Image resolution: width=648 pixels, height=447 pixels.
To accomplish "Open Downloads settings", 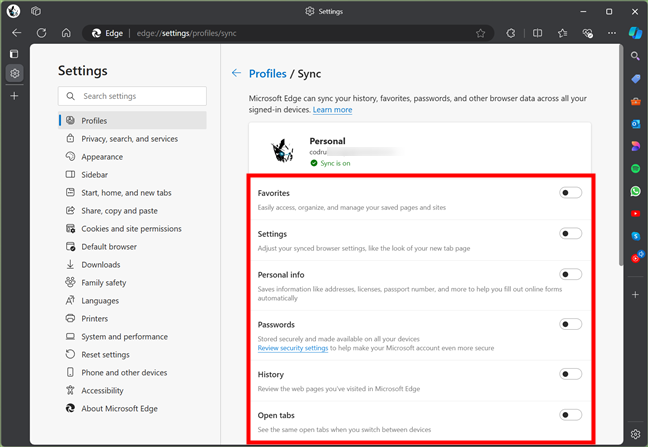I will 132,264.
